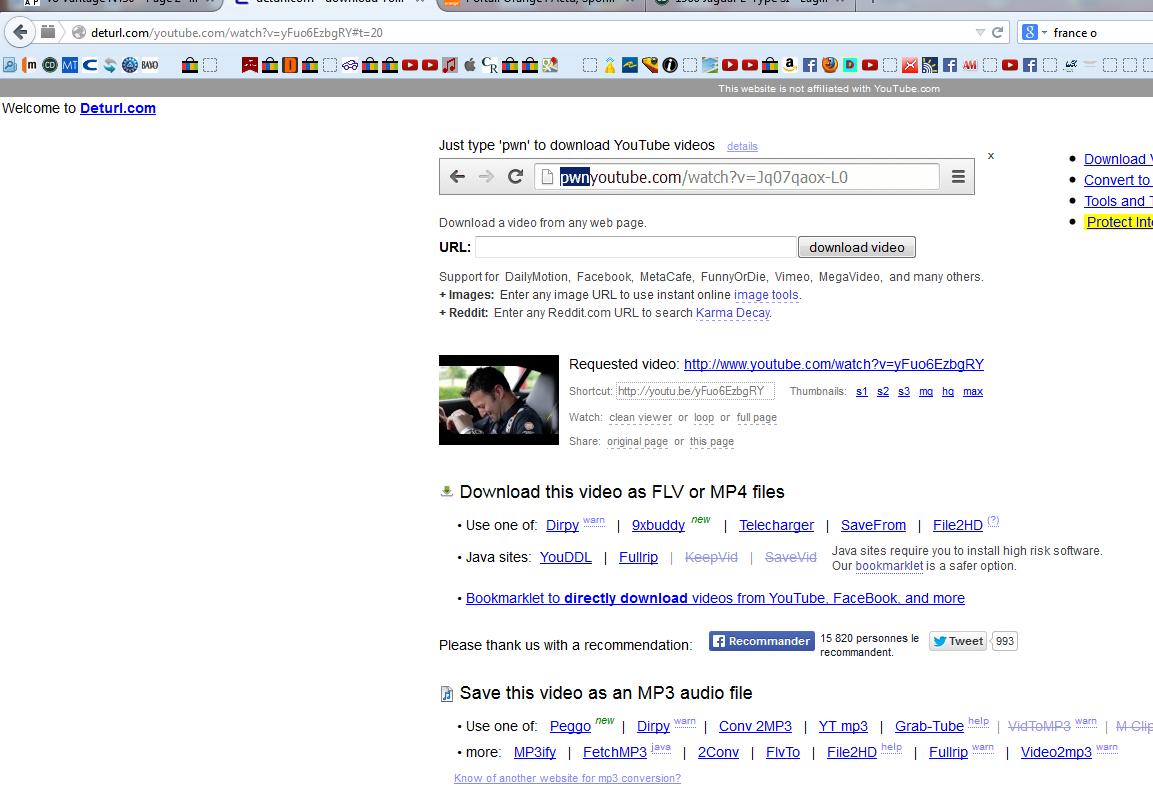Open the address bar history dropdown arrow
Image resolution: width=1153 pixels, height=788 pixels.
(x=979, y=32)
